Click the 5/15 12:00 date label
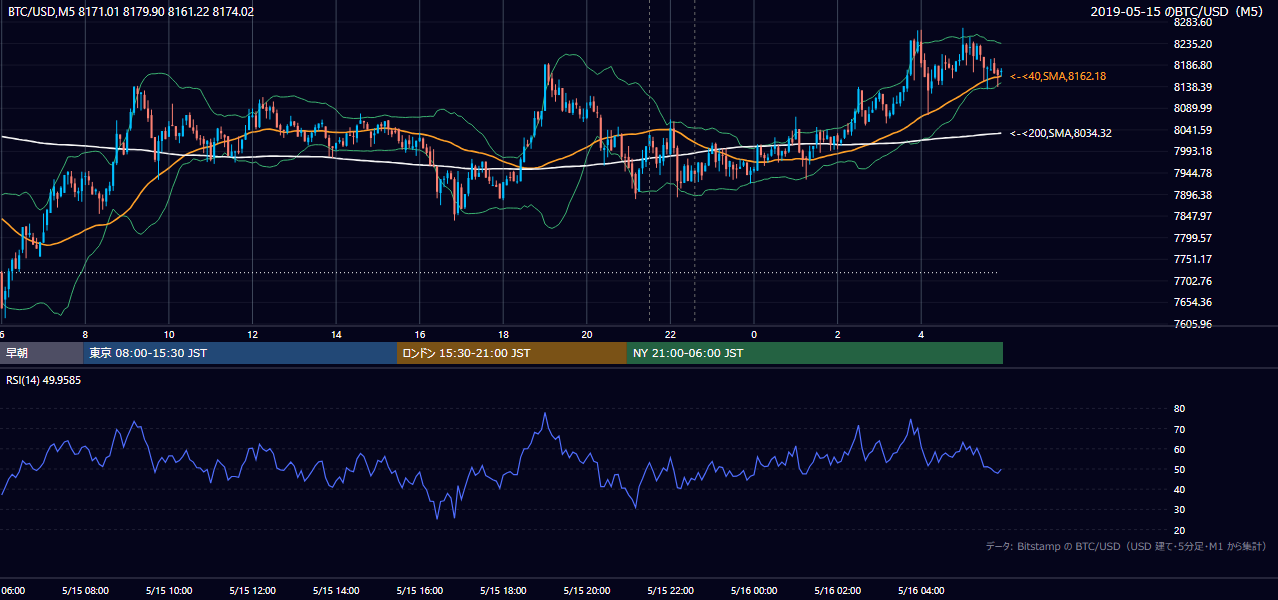 coord(253,591)
